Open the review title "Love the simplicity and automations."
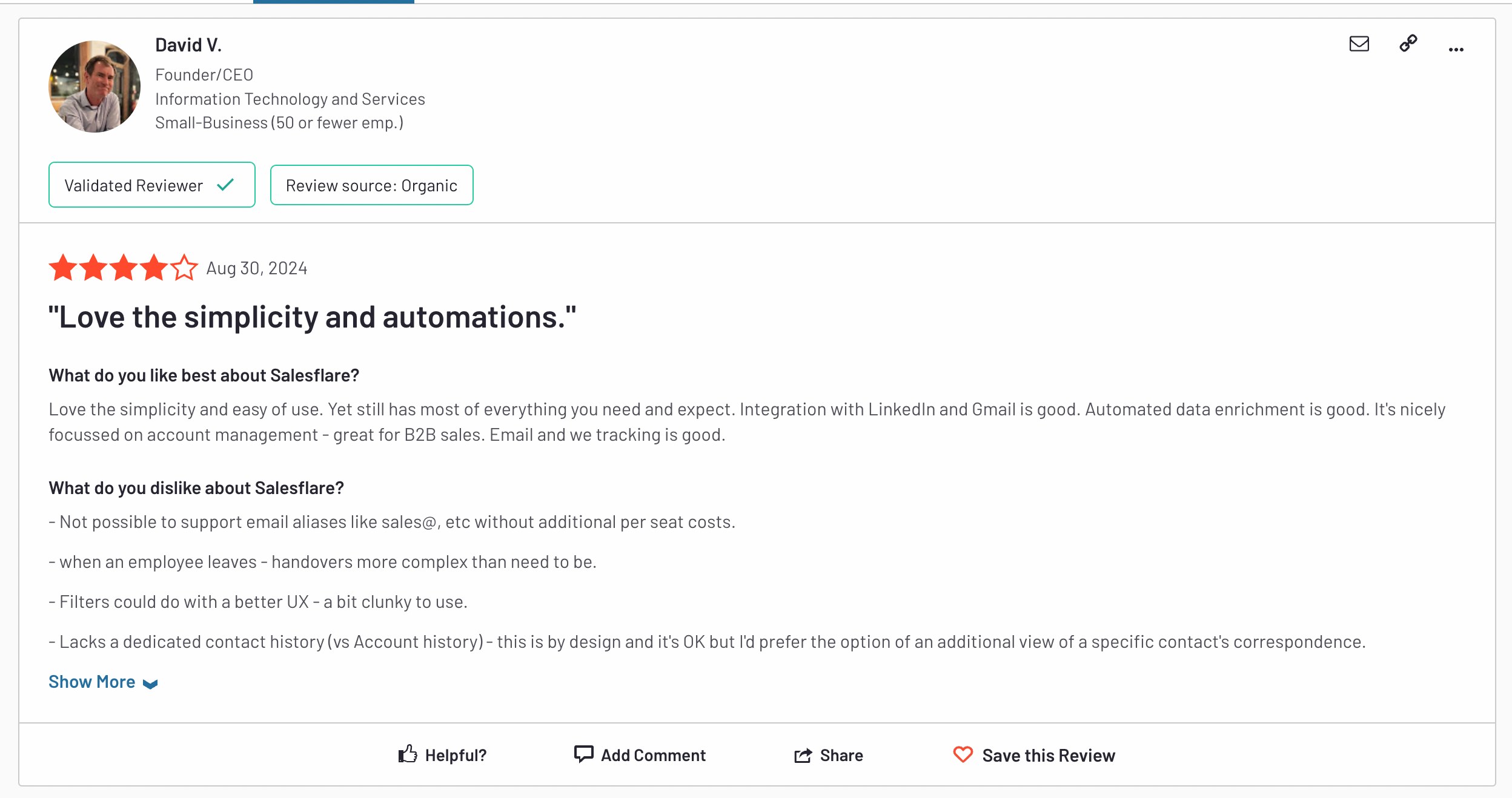 pyautogui.click(x=313, y=317)
